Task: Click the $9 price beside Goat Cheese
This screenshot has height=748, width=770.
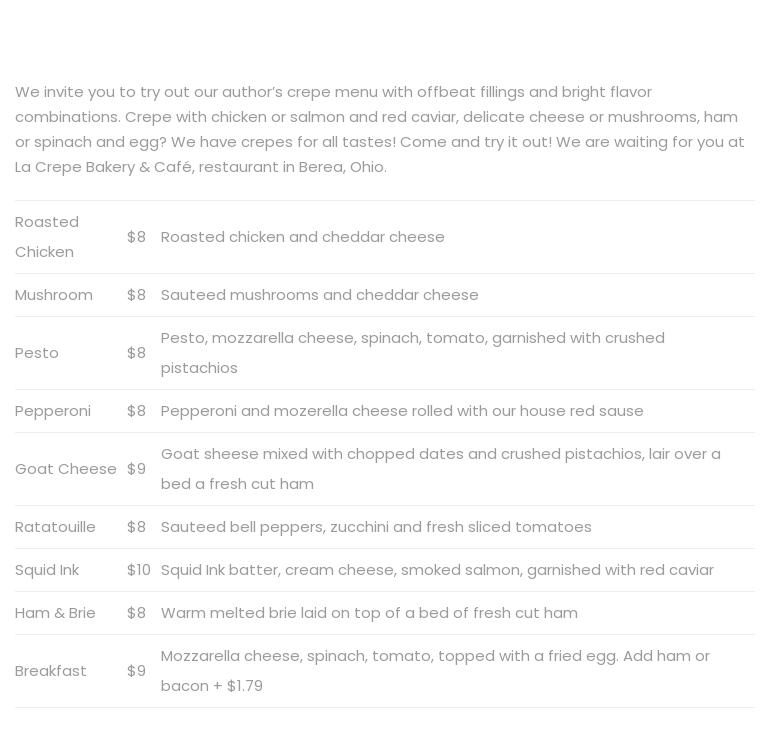Action: (x=136, y=469)
